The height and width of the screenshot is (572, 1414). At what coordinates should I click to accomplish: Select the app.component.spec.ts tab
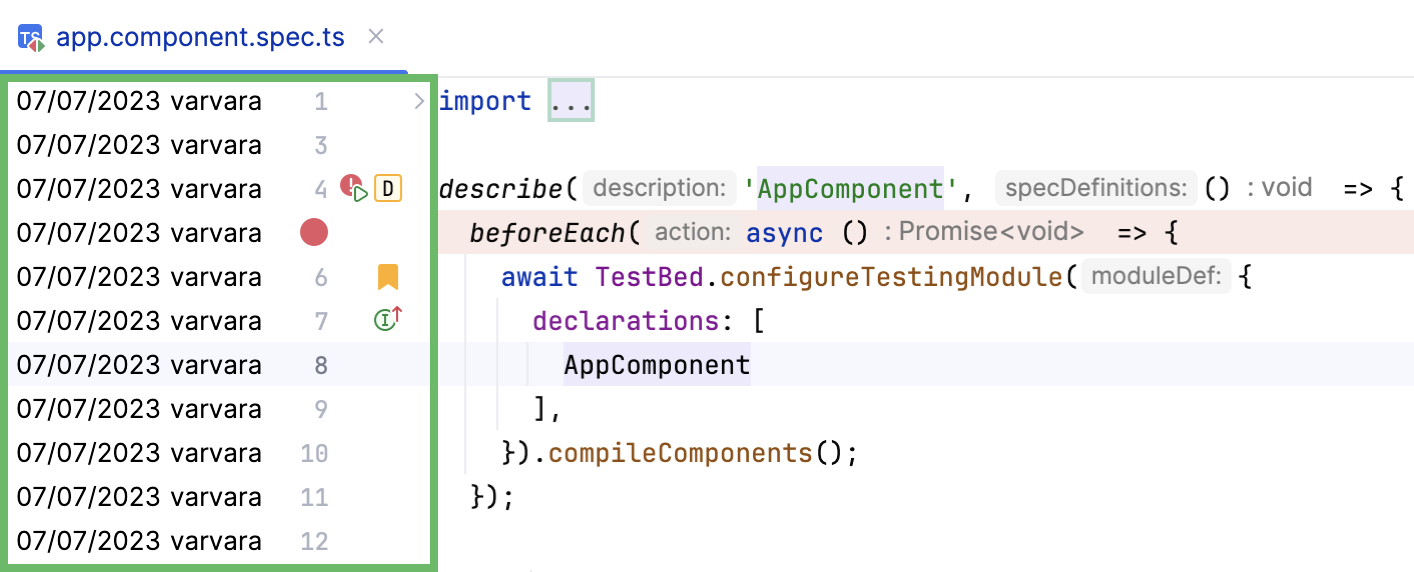tap(200, 38)
